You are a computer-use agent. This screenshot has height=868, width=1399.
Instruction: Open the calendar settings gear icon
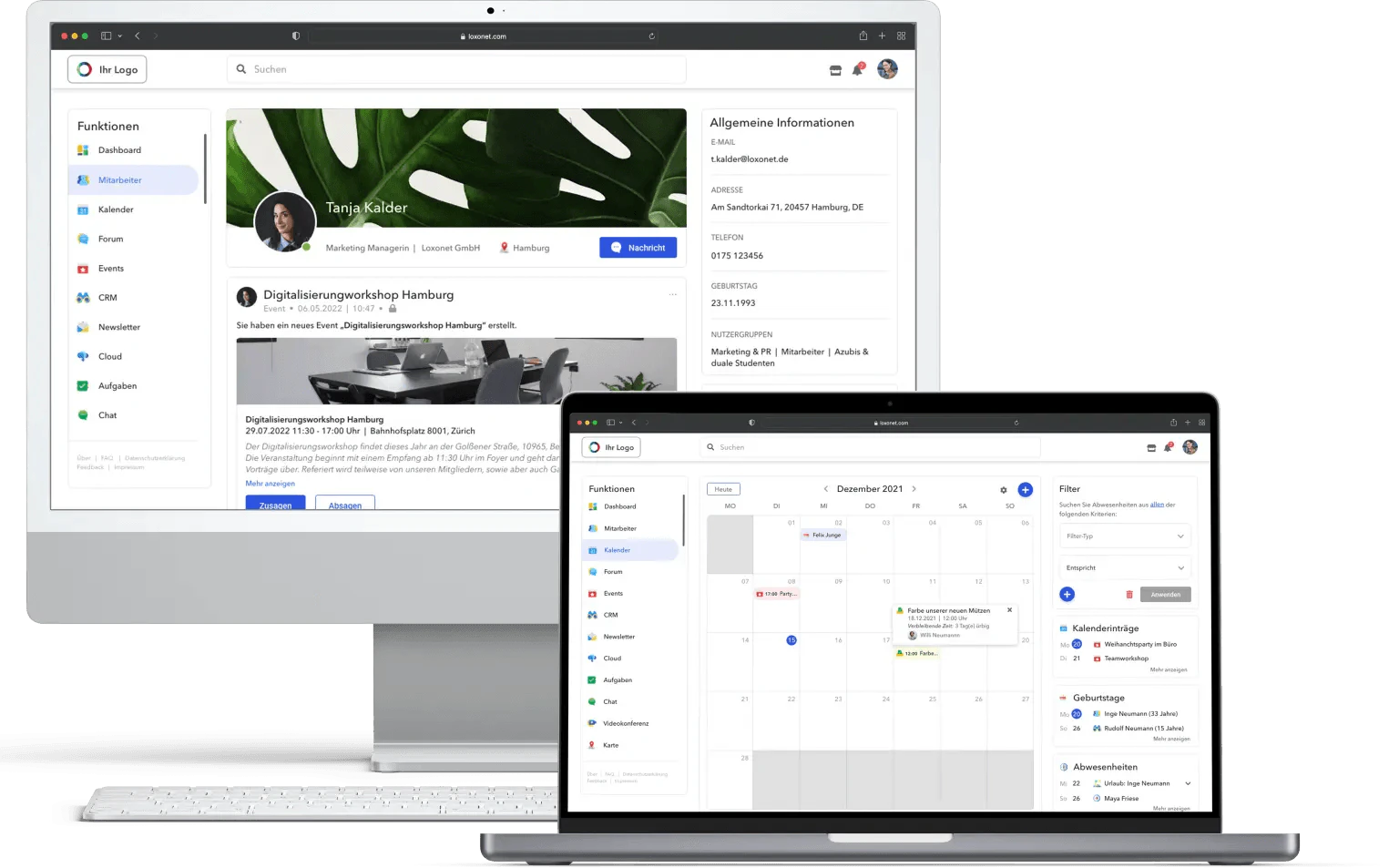(x=1003, y=489)
